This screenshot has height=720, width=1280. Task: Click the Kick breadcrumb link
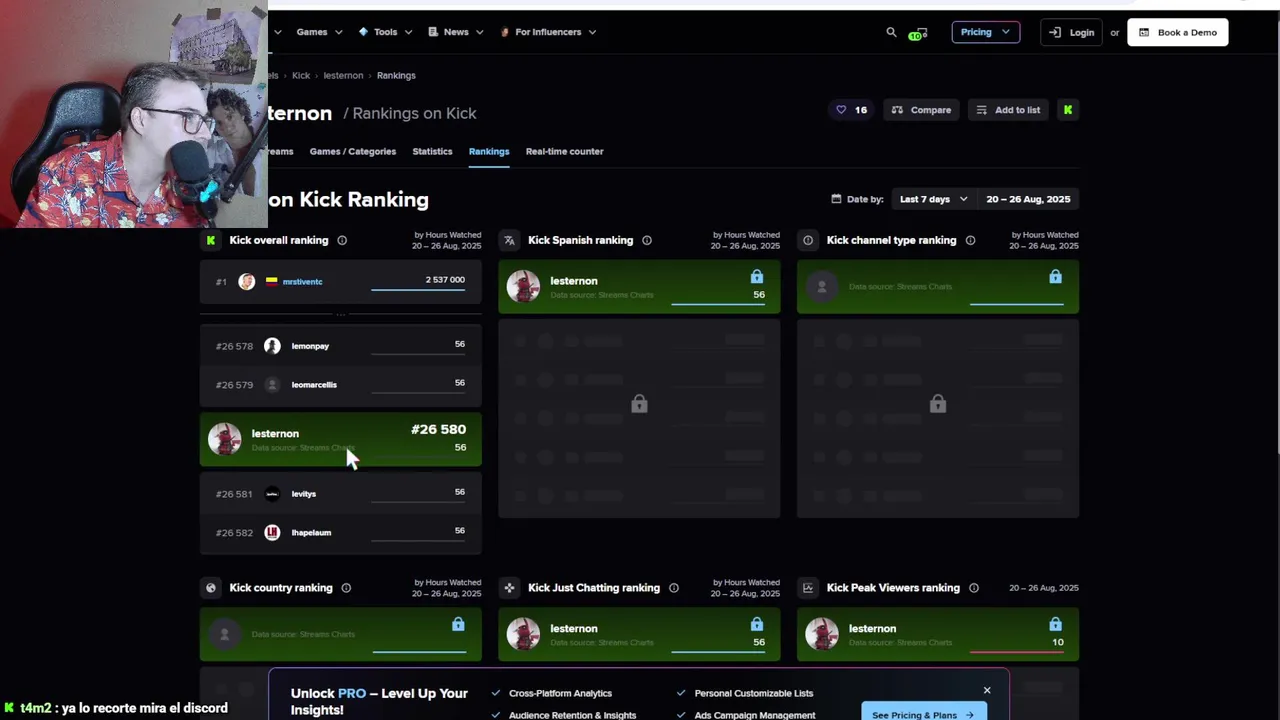301,75
